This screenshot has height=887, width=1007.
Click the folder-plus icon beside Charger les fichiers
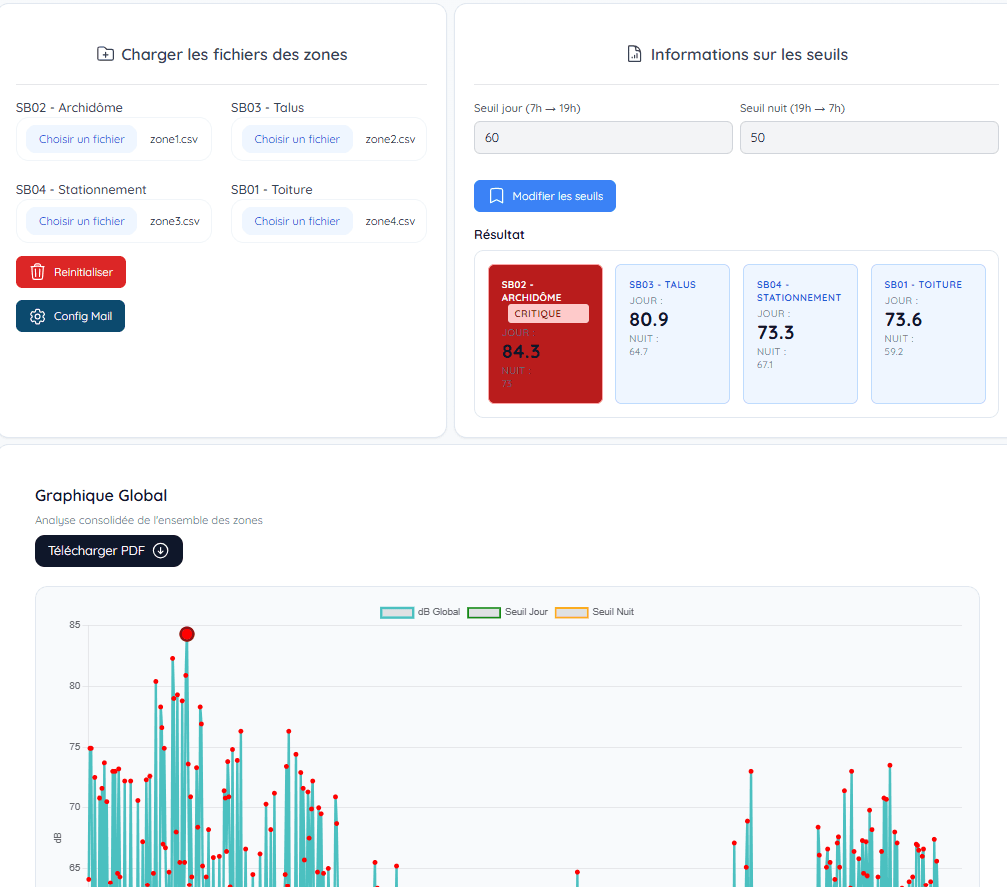click(105, 54)
